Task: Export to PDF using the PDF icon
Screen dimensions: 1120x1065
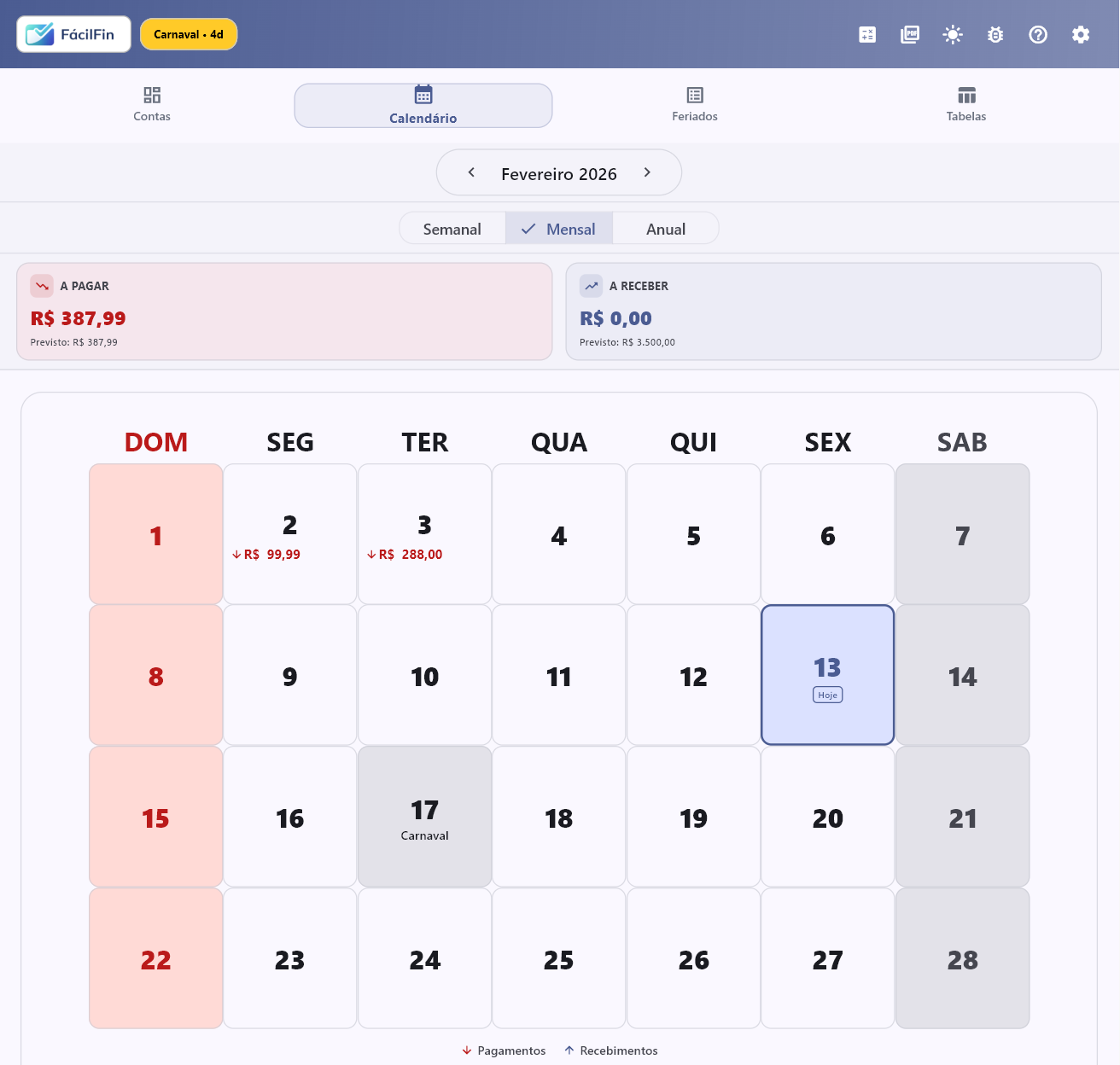Action: tap(910, 34)
